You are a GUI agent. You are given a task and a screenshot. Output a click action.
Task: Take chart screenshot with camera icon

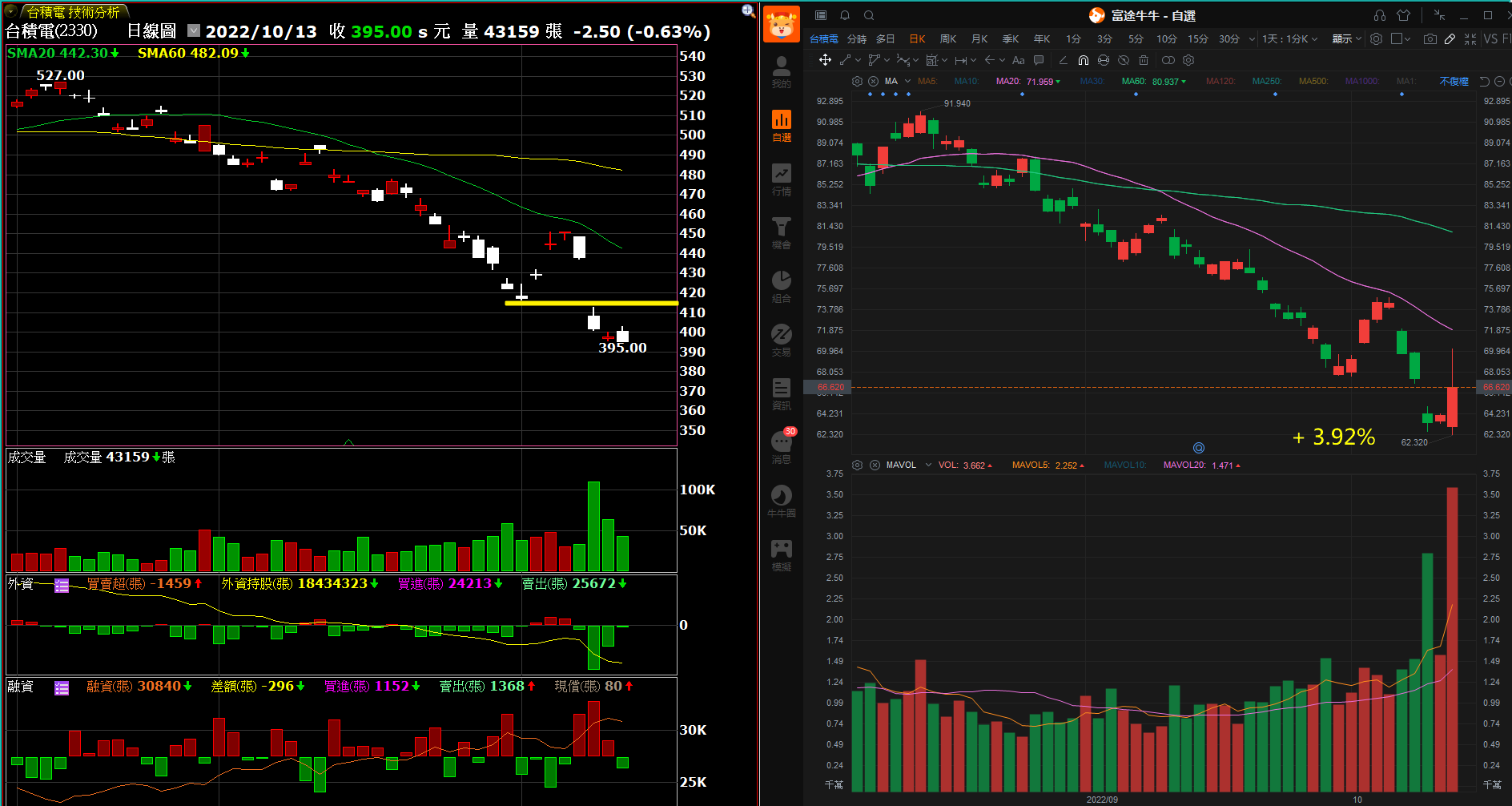tap(1430, 38)
